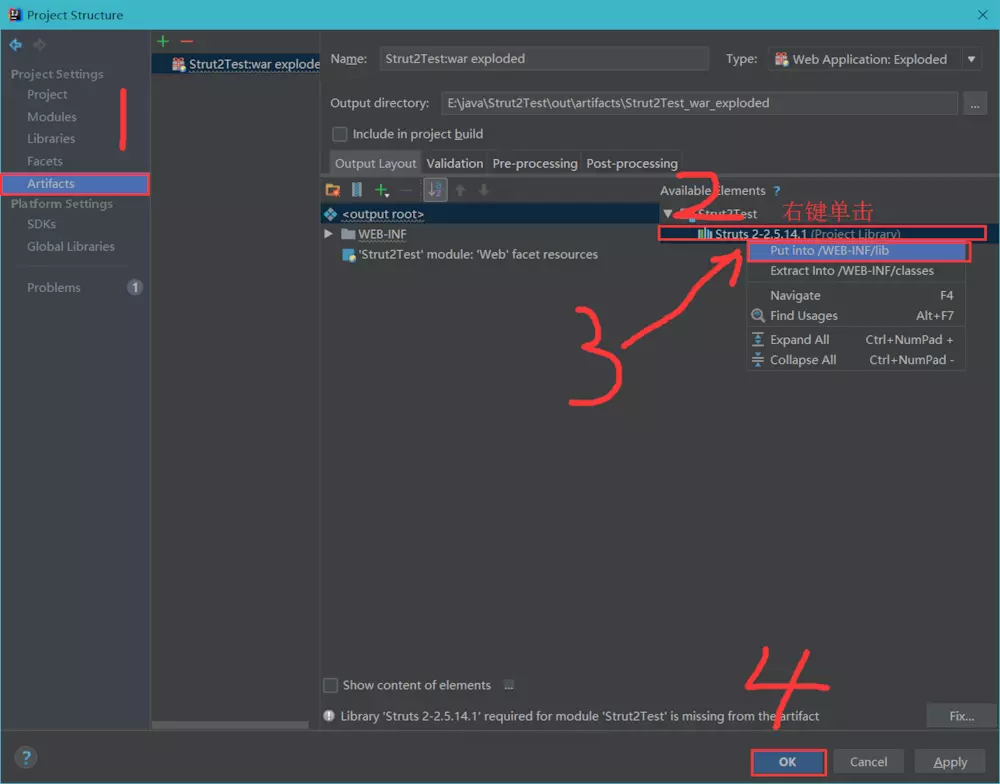Screen dimensions: 1000x784
Task: Click the Create Directory icon in the layout toolbar
Action: coord(333,189)
